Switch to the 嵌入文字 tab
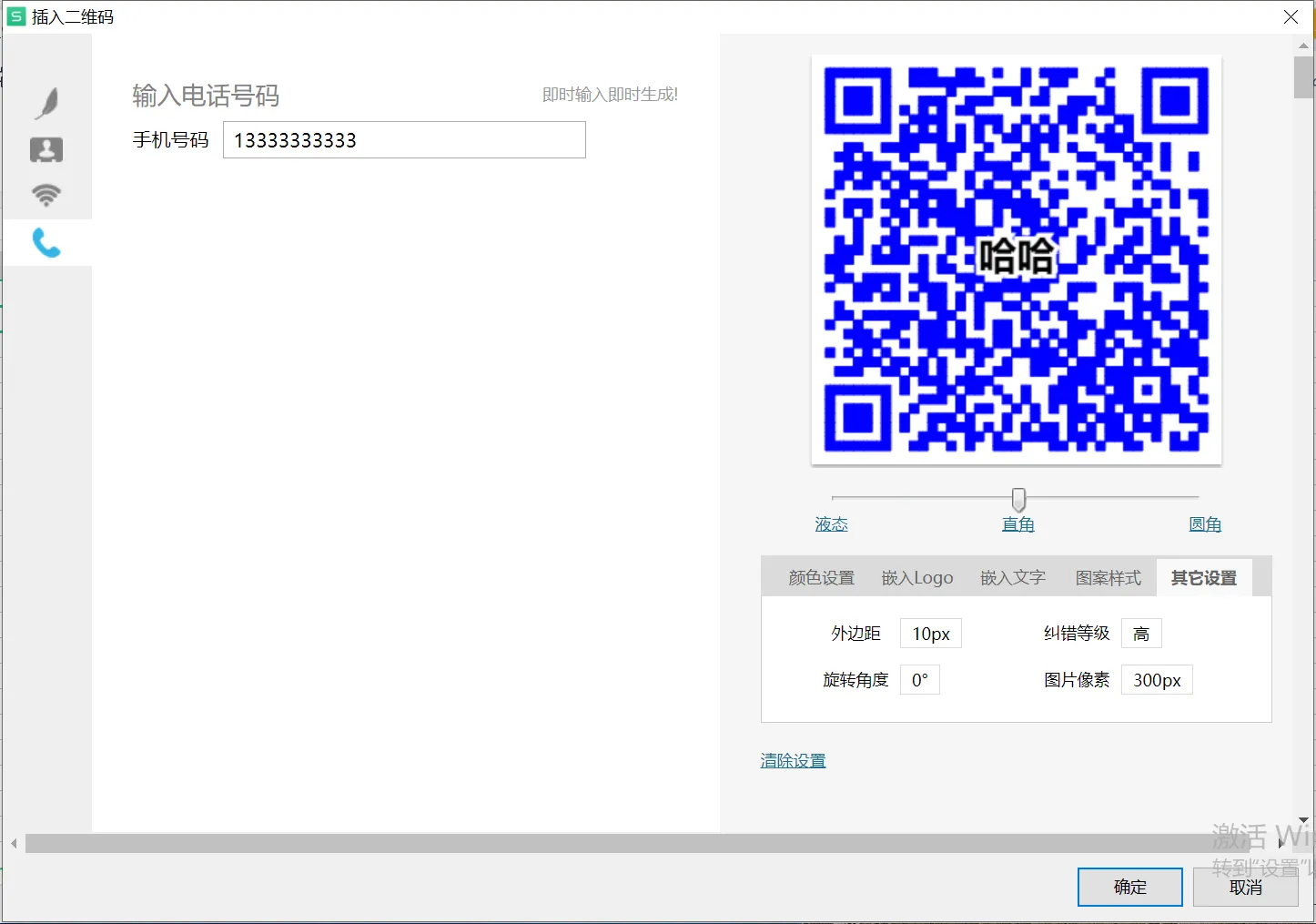This screenshot has width=1316, height=924. (1013, 578)
